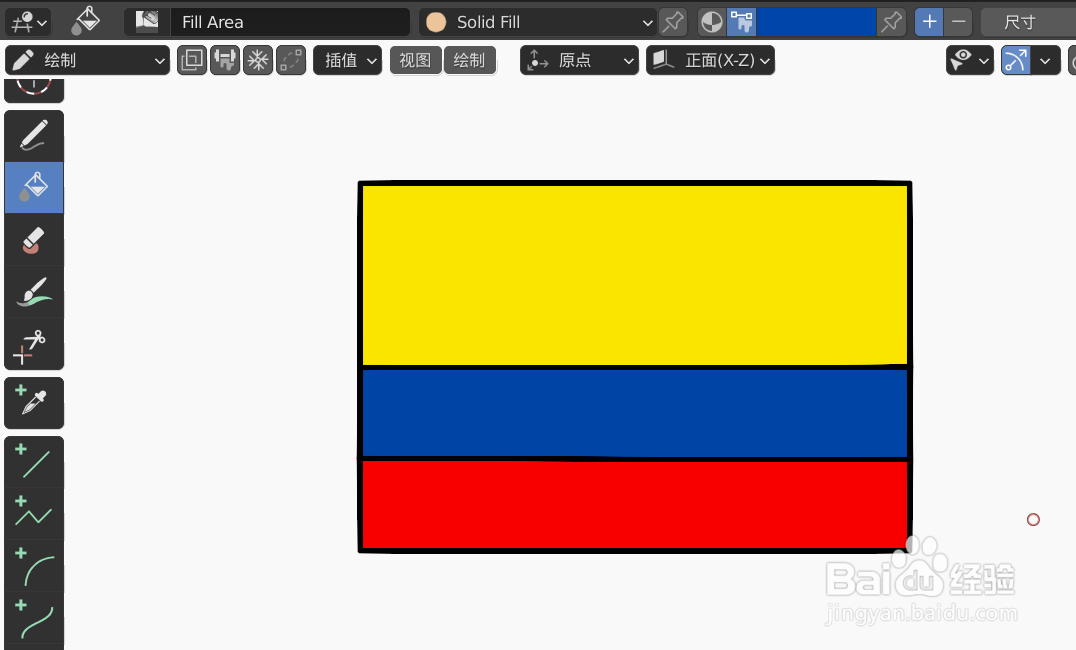Viewport: 1076px width, 650px height.
Task: Select the Eyedropper tool
Action: 34,403
